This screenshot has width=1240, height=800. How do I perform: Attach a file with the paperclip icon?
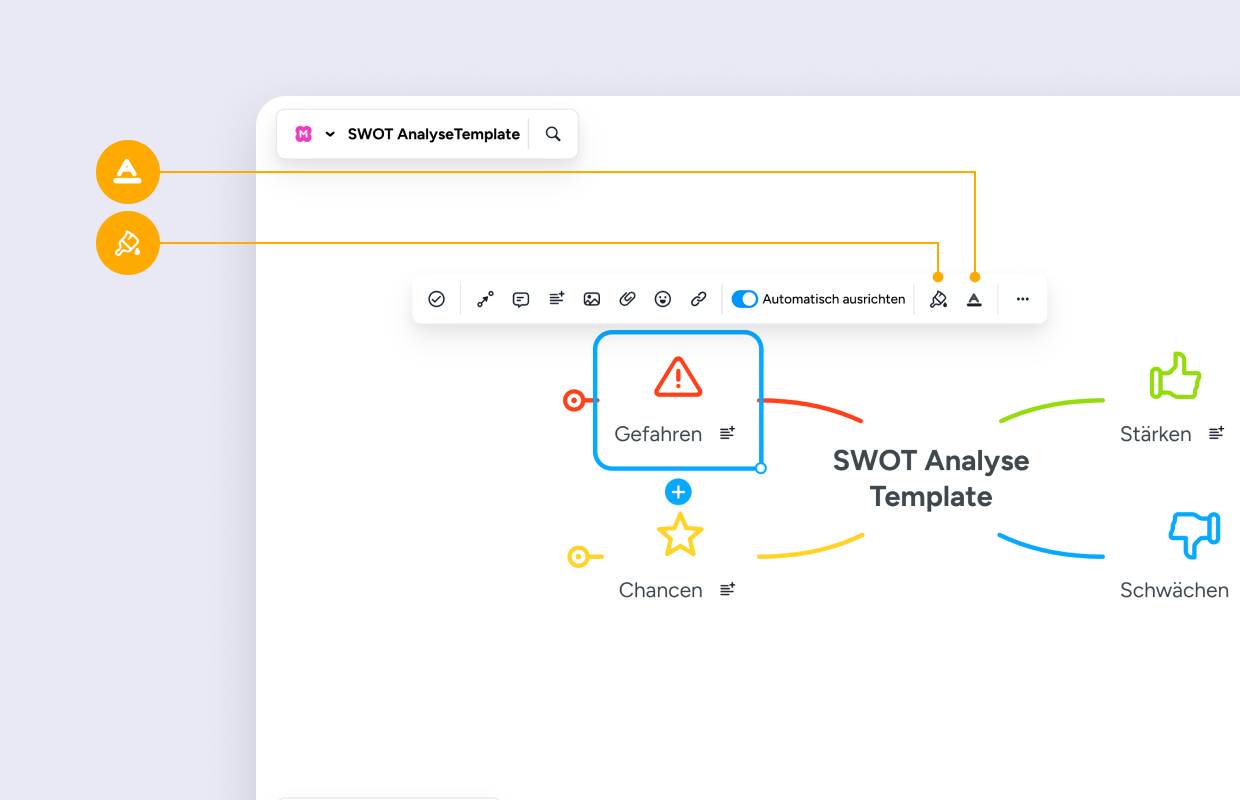pos(627,299)
